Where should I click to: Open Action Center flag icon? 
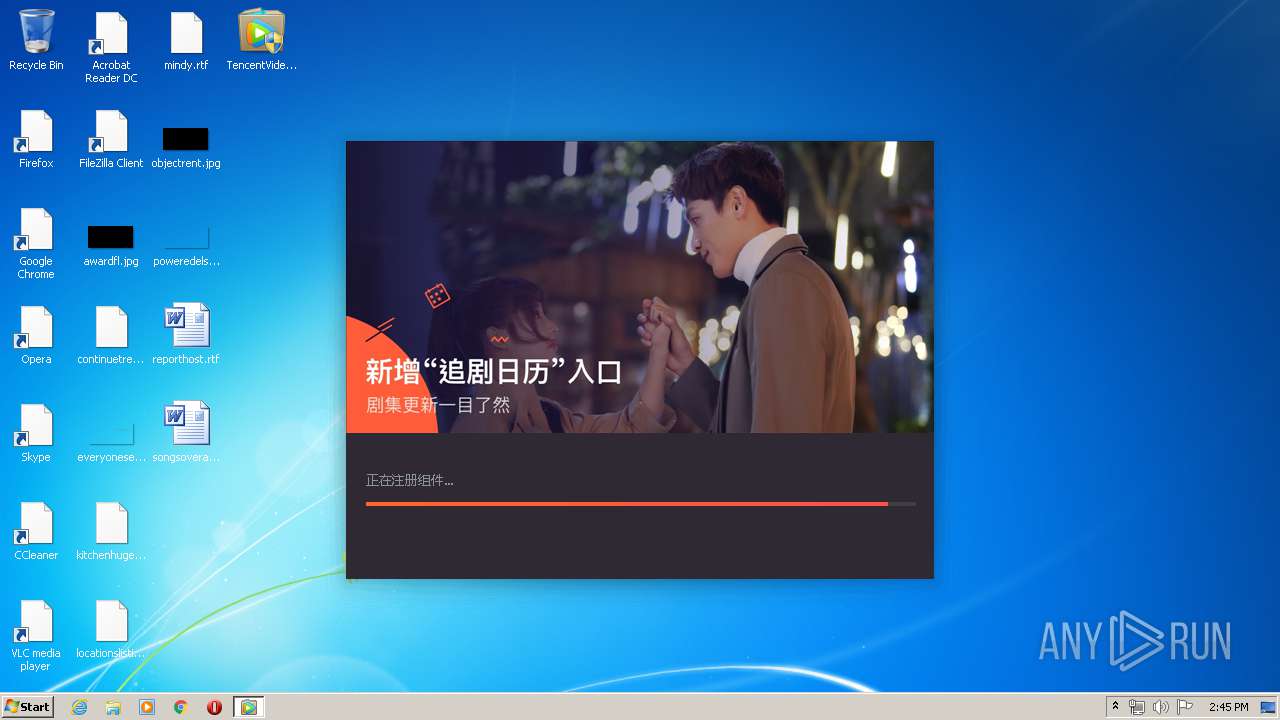coord(1185,707)
